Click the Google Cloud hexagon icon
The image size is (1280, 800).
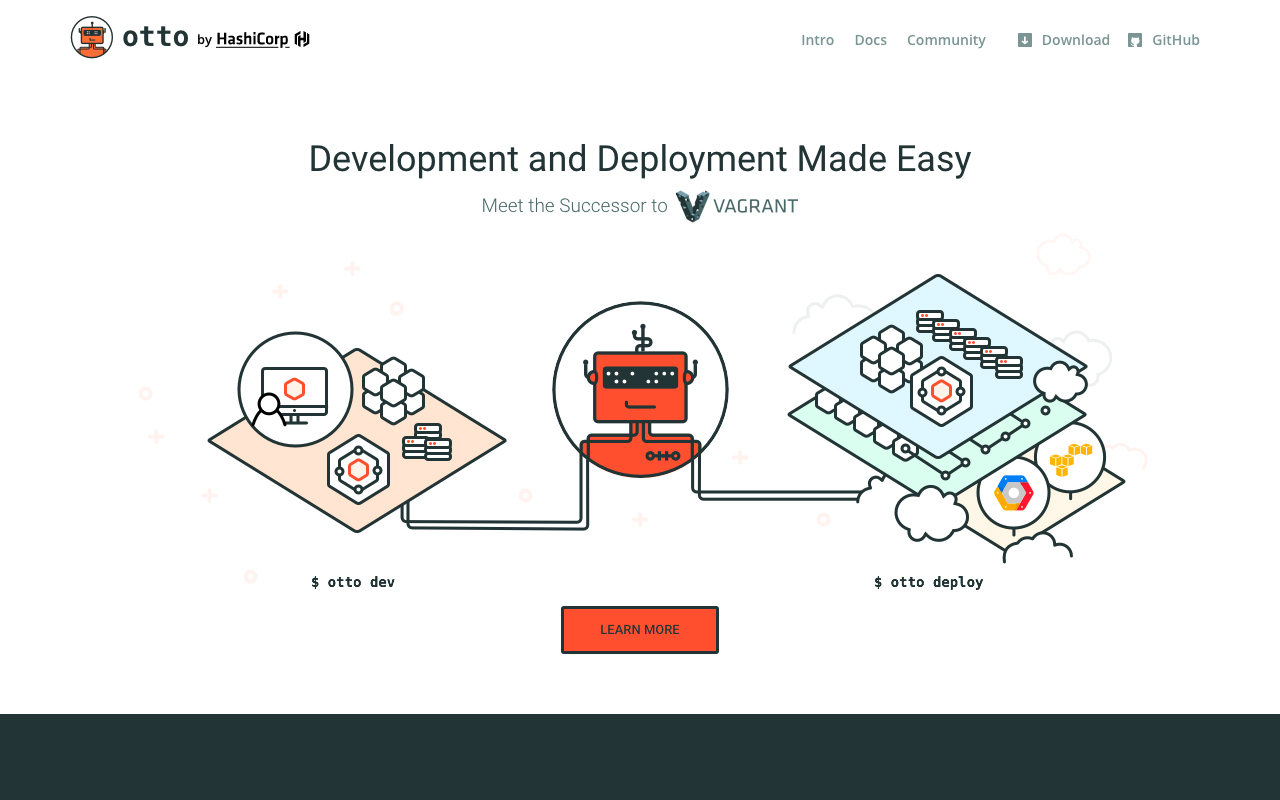pyautogui.click(x=1013, y=493)
